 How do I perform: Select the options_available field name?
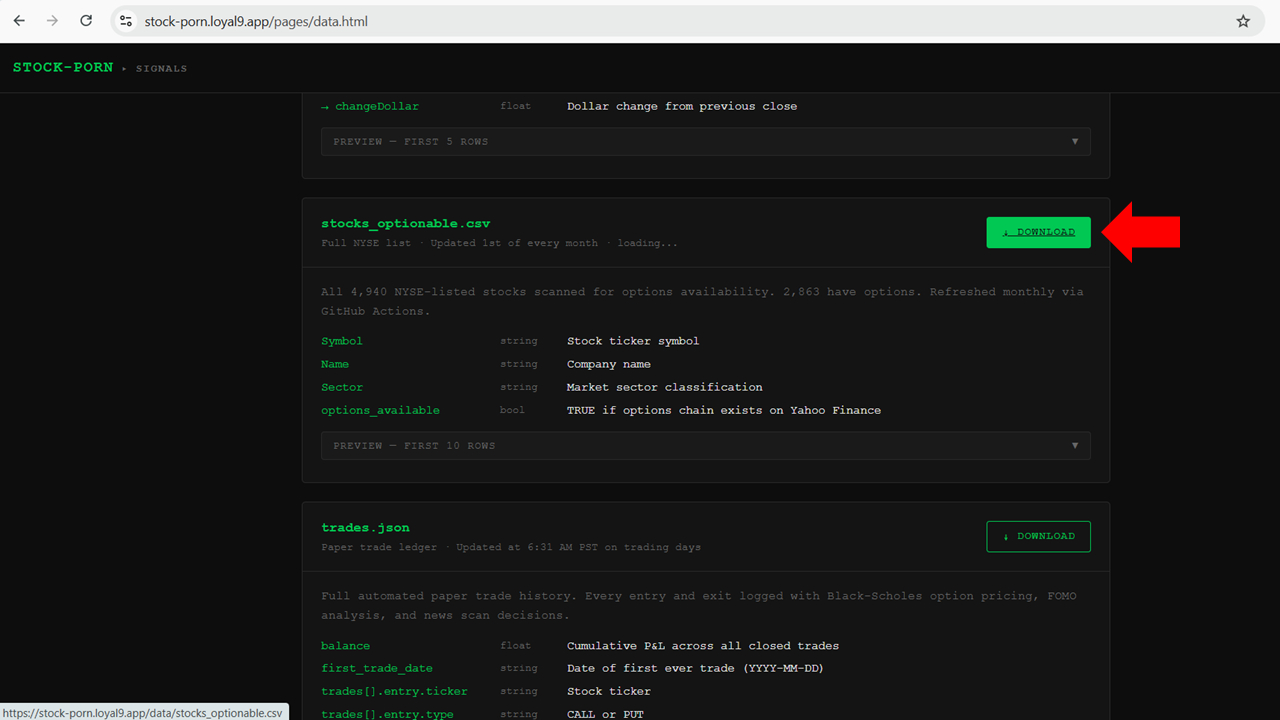[380, 410]
